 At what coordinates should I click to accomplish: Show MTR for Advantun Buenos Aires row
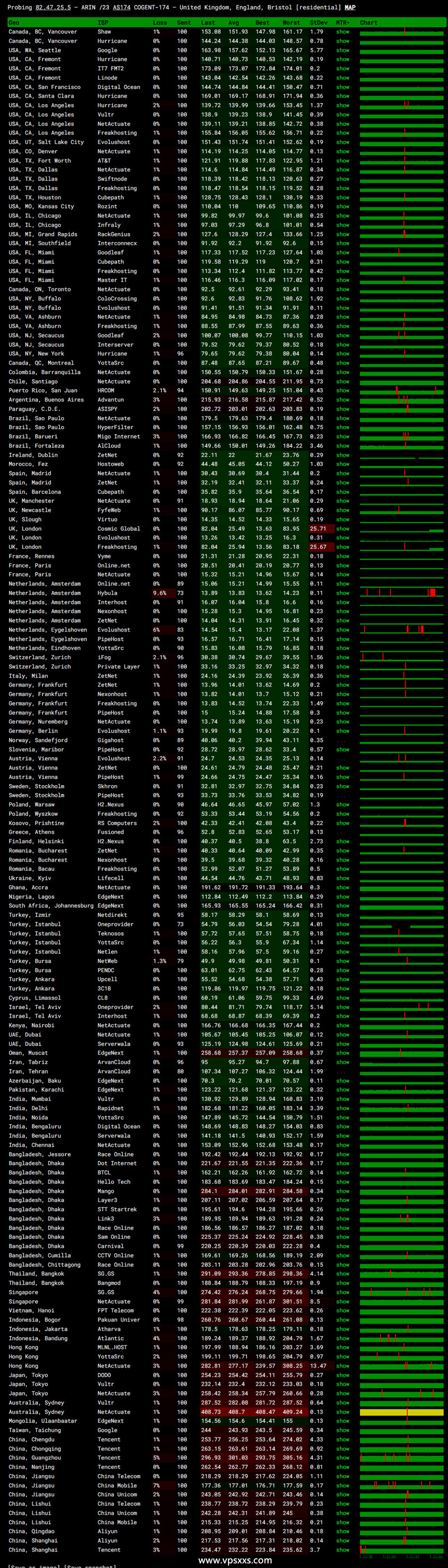[343, 400]
